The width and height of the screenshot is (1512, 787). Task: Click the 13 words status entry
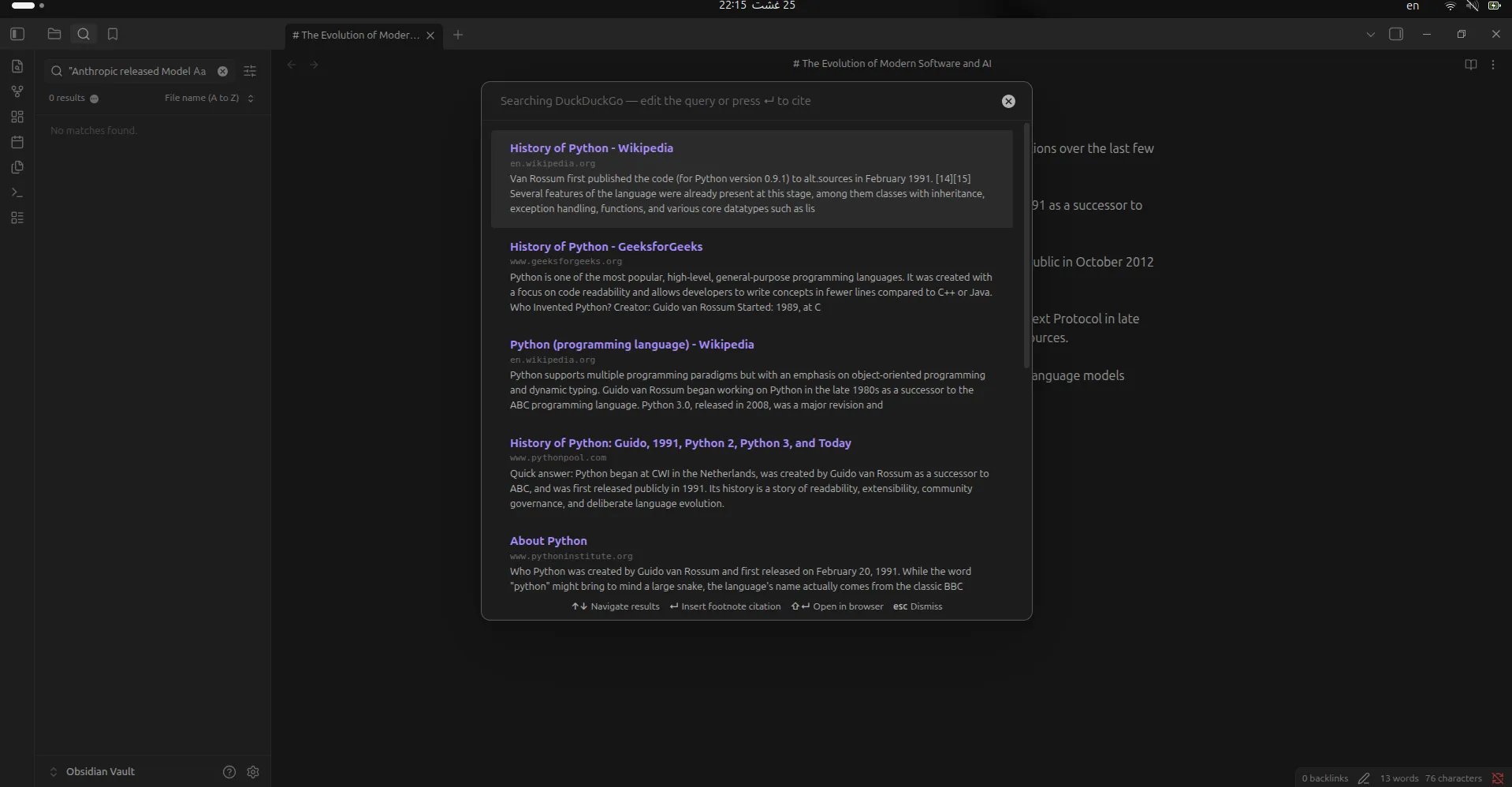pos(1399,778)
